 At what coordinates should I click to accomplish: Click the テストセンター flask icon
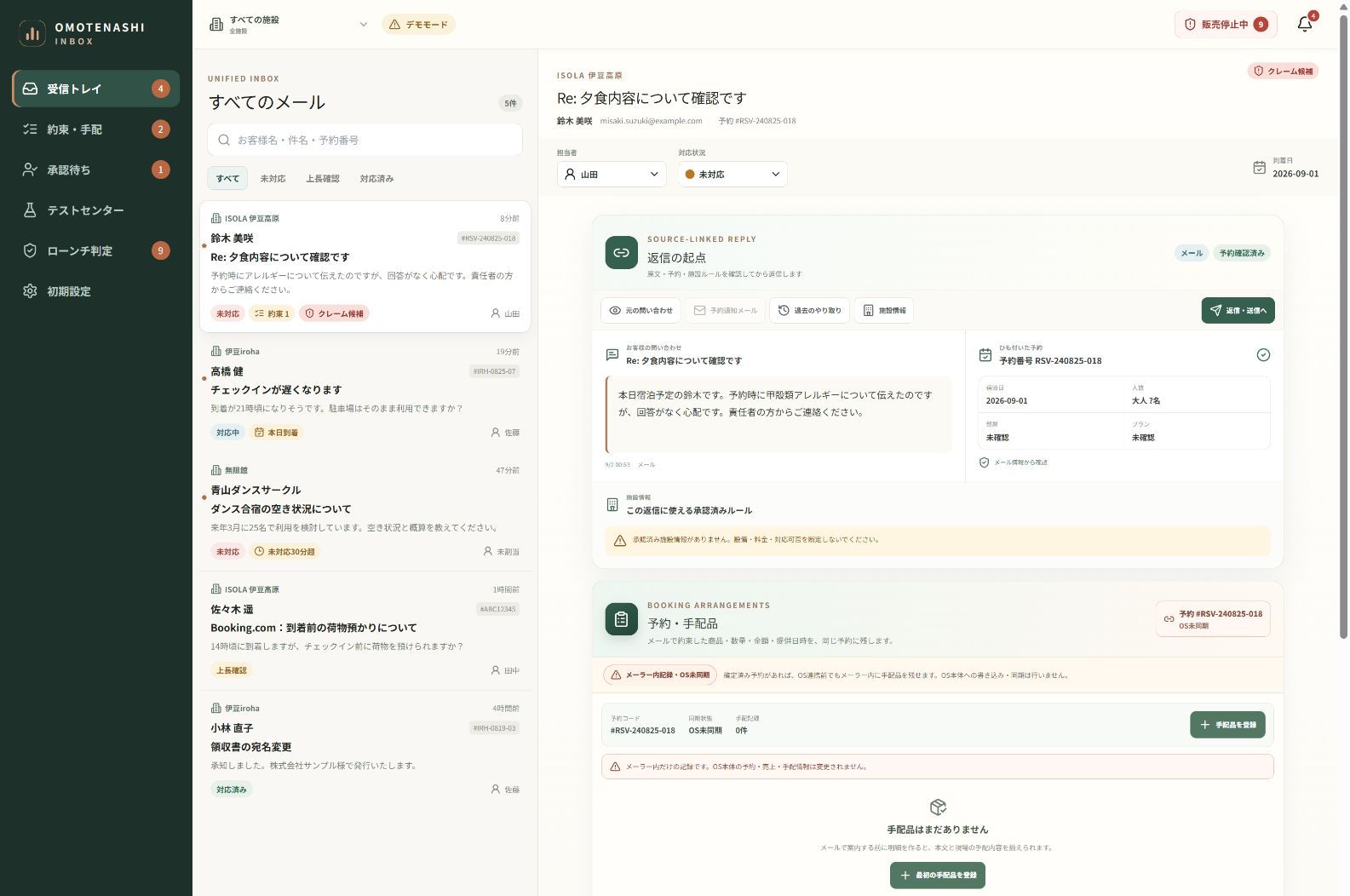click(x=30, y=210)
